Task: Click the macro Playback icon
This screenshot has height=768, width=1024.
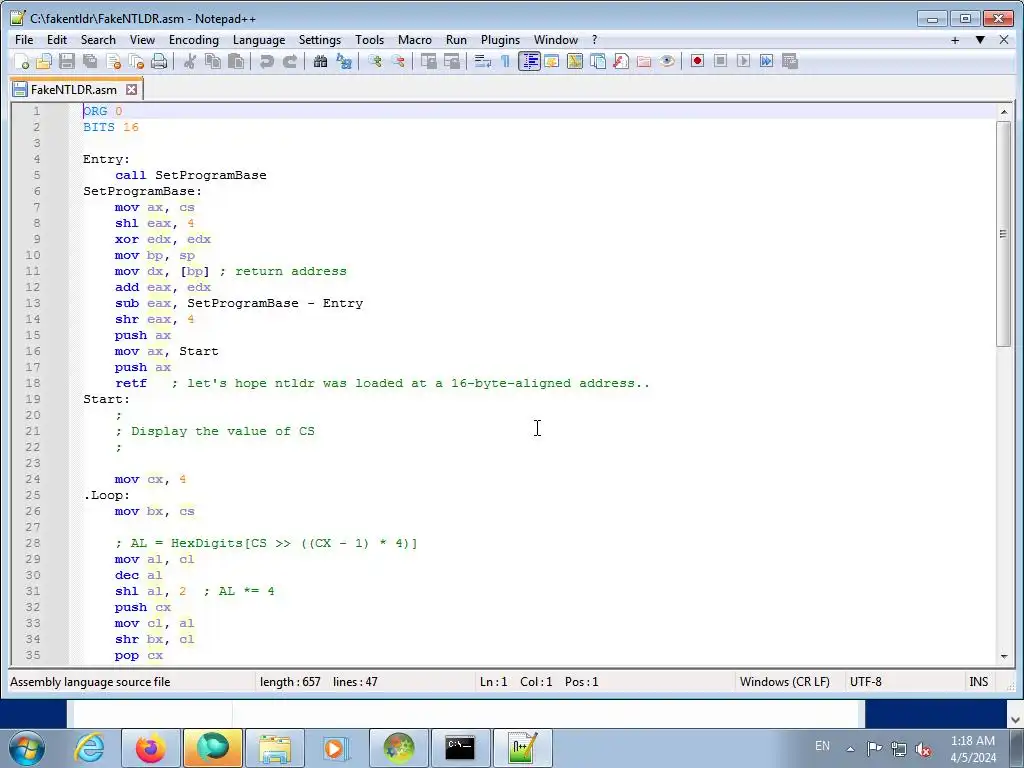Action: coord(743,61)
